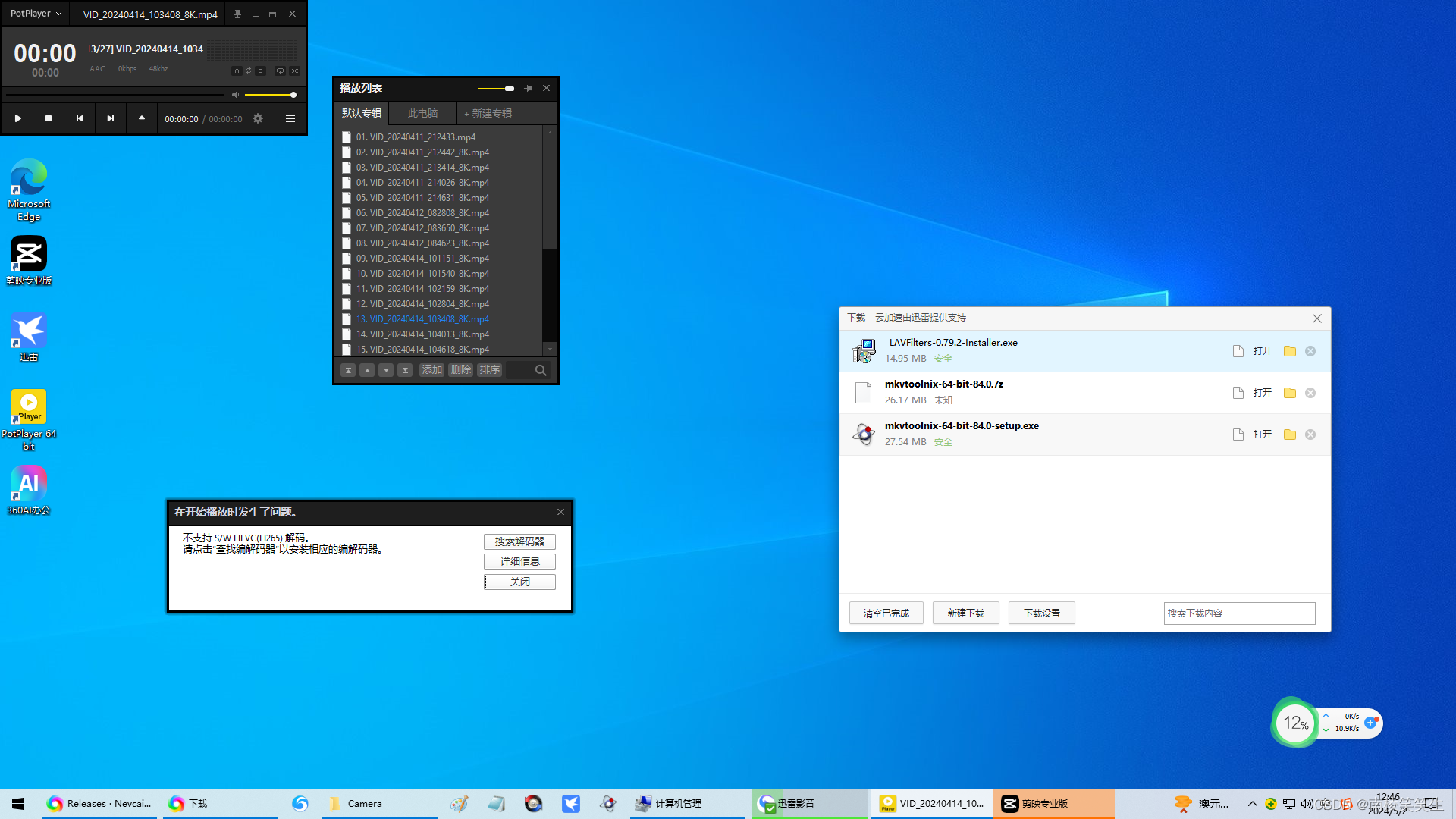Click the 新建专辑 tab

pyautogui.click(x=488, y=113)
